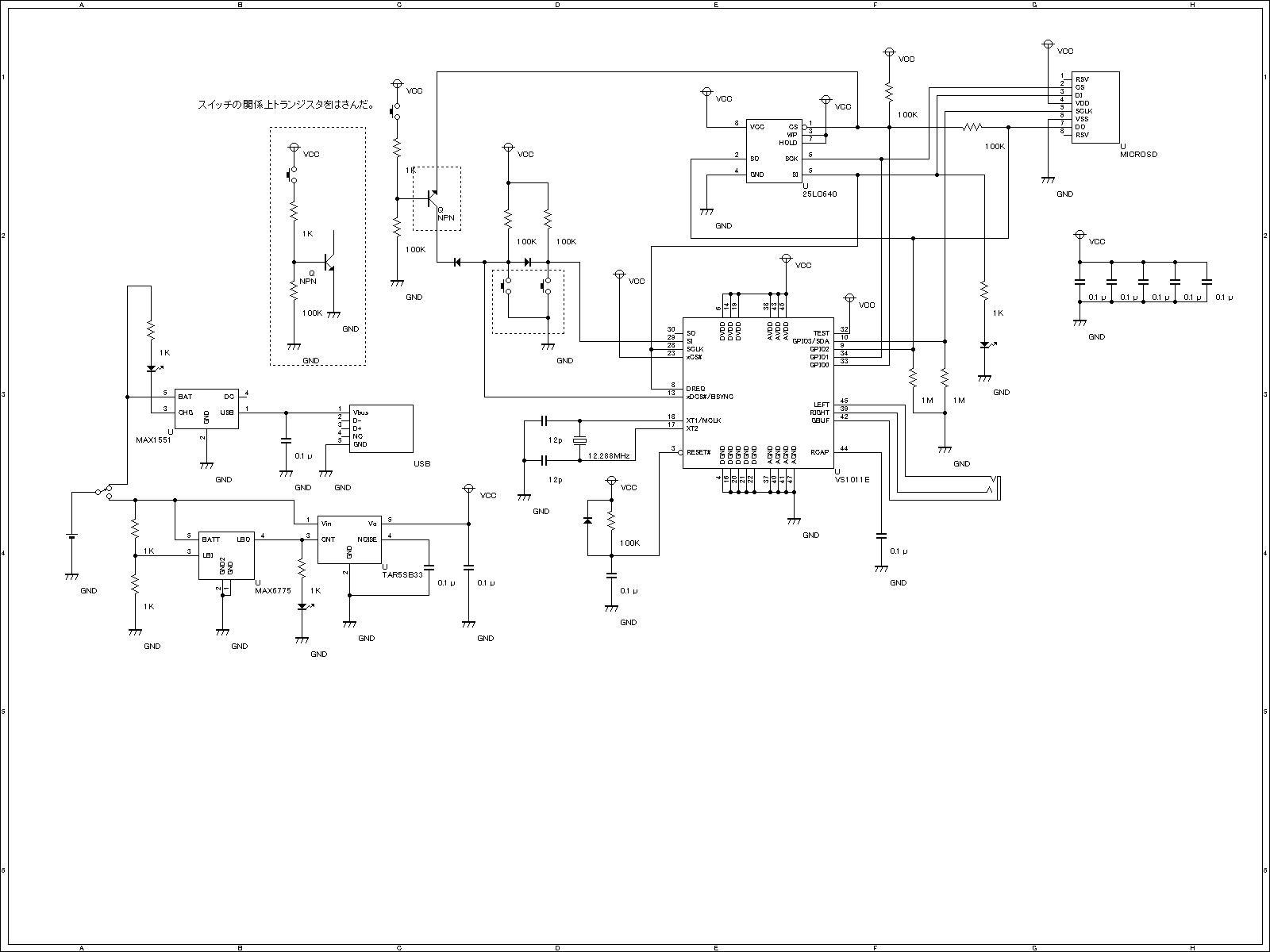Click the TAR5SB33 regulator IC
The height and width of the screenshot is (952, 1270).
[349, 539]
